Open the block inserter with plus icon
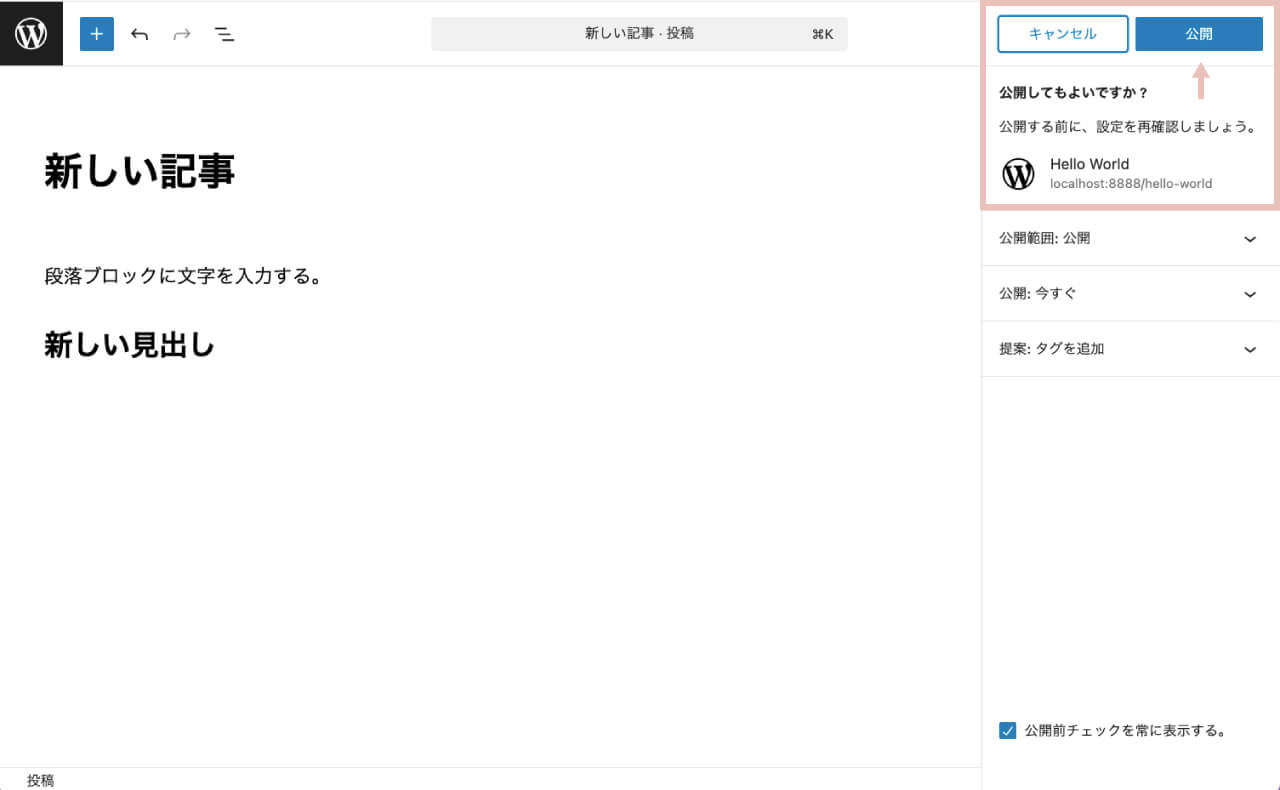The height and width of the screenshot is (790, 1280). coord(96,33)
